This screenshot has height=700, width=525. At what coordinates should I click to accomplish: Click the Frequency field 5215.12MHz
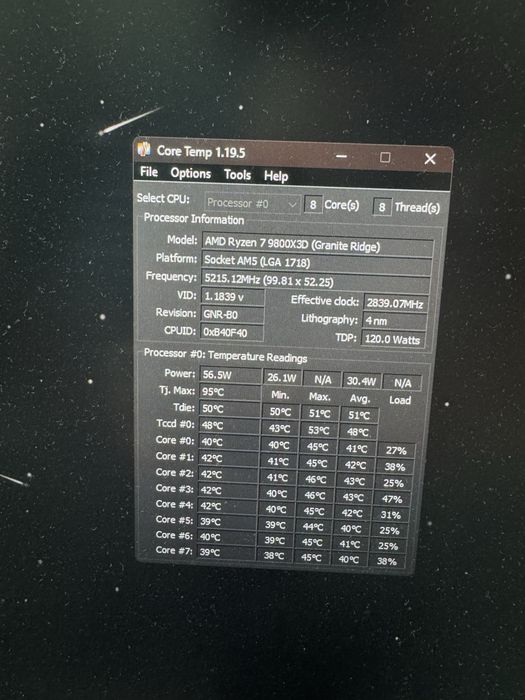pyautogui.click(x=316, y=281)
